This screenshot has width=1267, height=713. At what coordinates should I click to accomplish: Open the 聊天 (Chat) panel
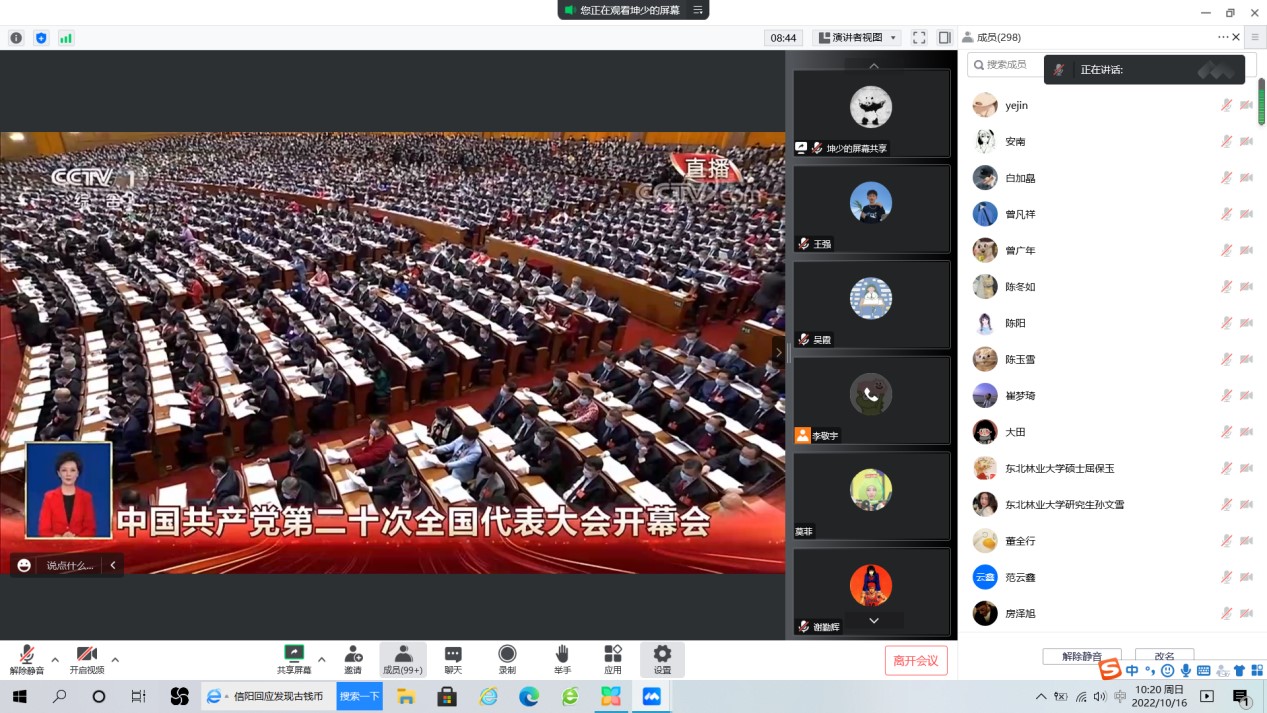click(453, 659)
